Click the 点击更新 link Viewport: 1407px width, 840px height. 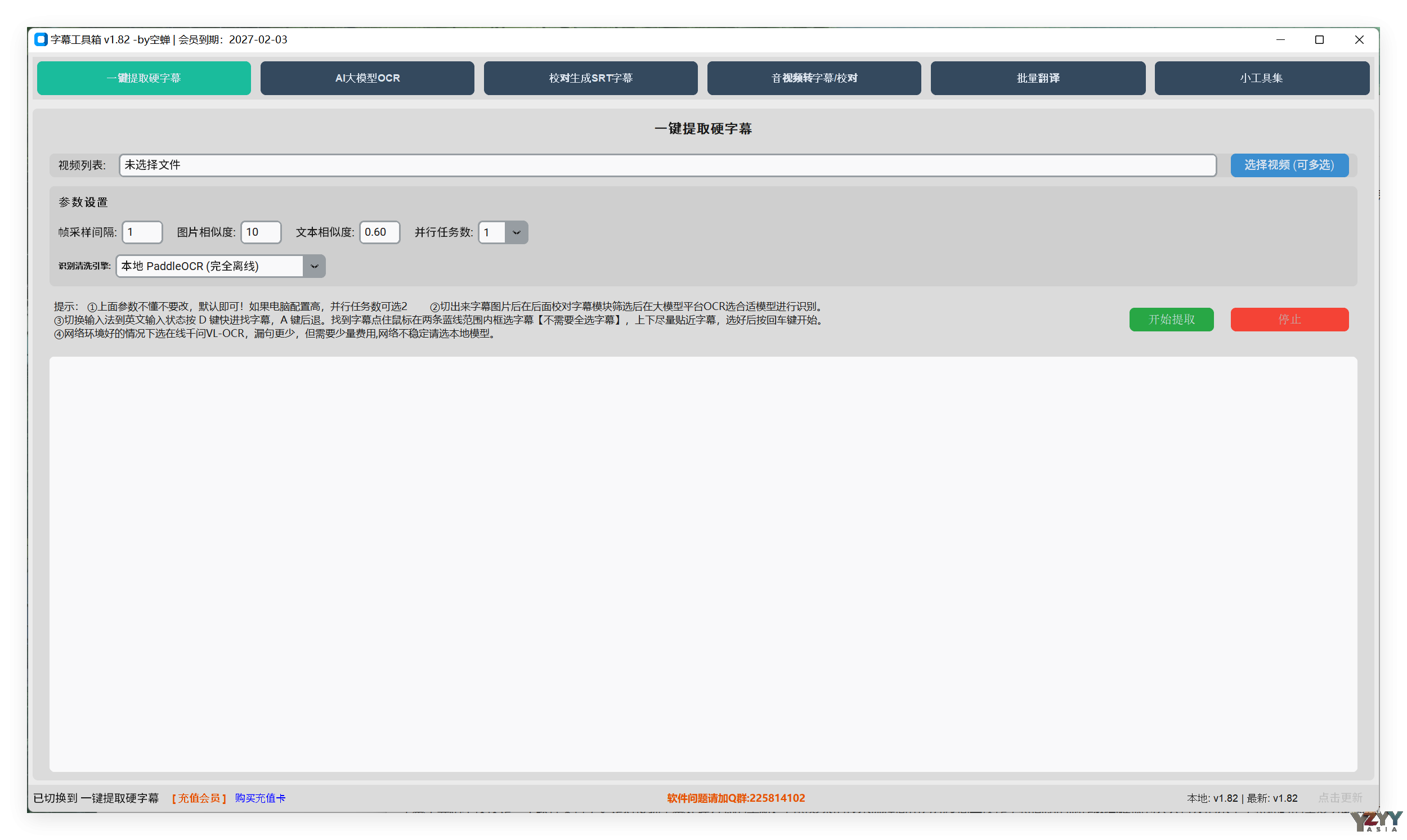tap(1340, 798)
